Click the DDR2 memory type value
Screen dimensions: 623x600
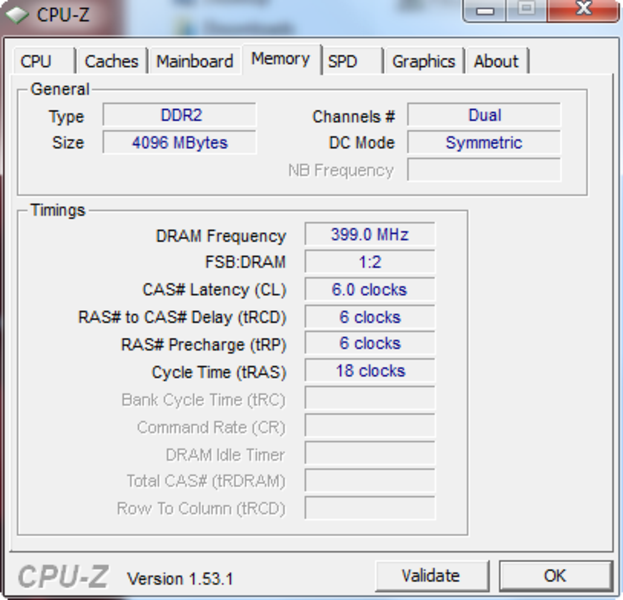180,115
